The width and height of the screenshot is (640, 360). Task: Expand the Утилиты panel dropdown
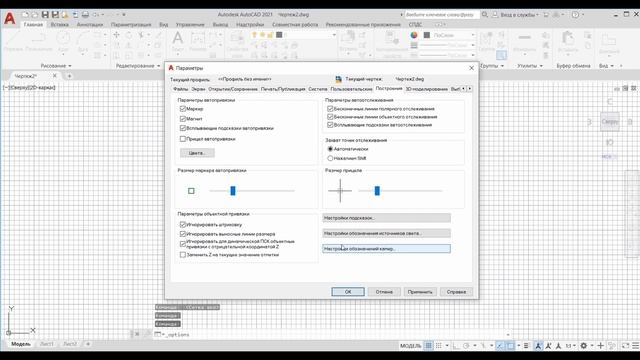point(541,66)
